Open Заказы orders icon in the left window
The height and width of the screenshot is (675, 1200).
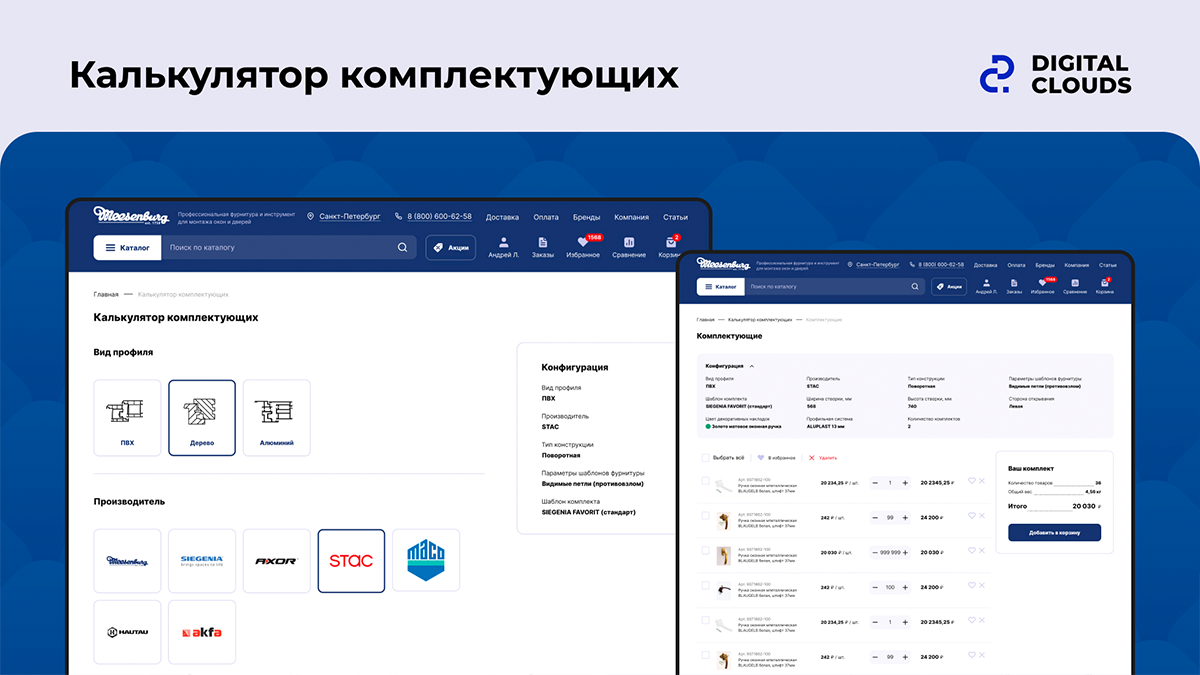[x=542, y=242]
